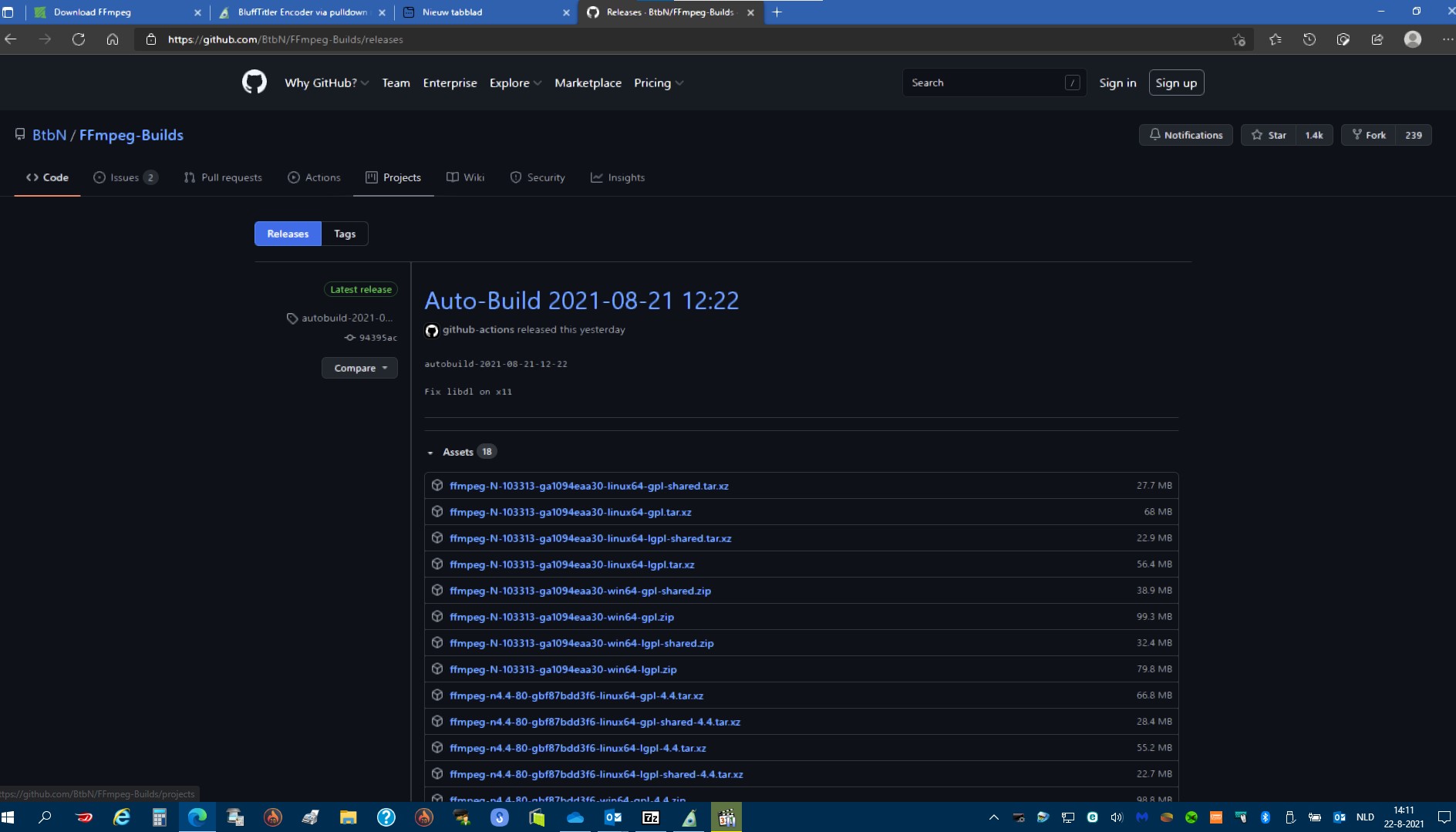Click the Sign up button
1456x832 pixels.
[x=1176, y=83]
